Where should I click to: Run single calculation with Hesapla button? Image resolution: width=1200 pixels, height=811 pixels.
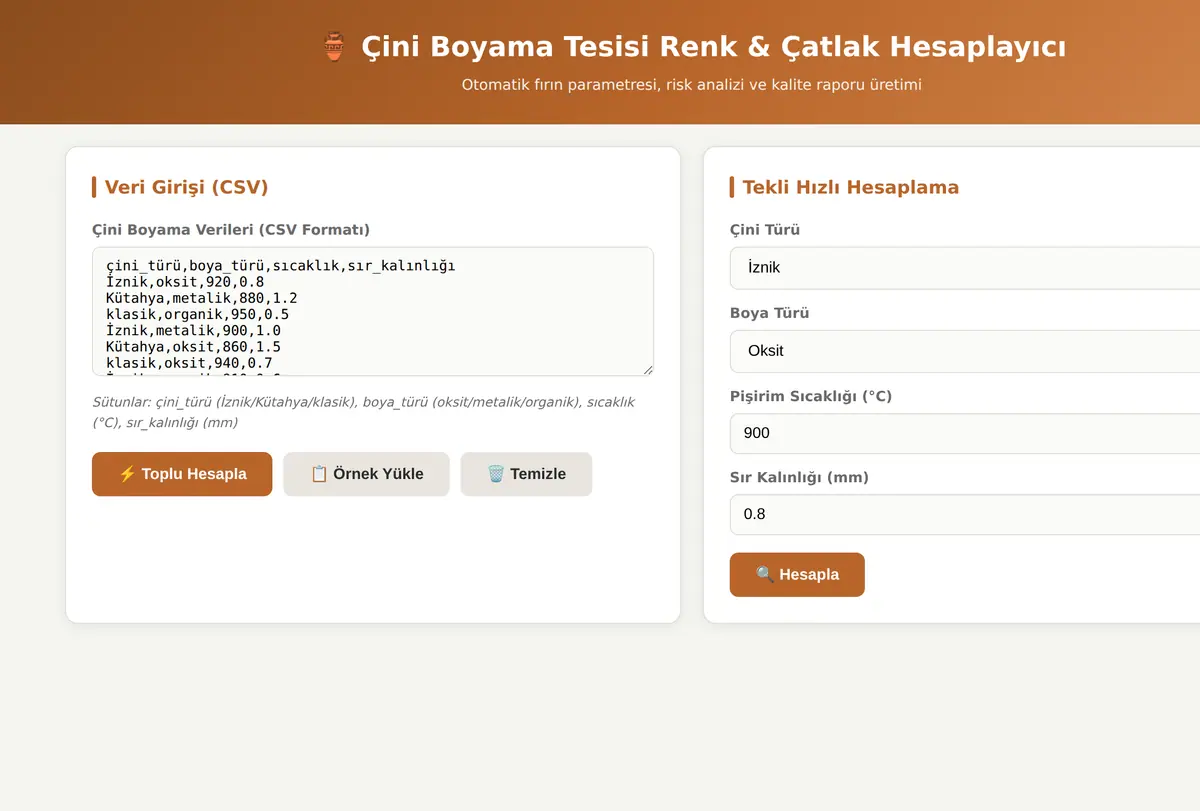(797, 575)
